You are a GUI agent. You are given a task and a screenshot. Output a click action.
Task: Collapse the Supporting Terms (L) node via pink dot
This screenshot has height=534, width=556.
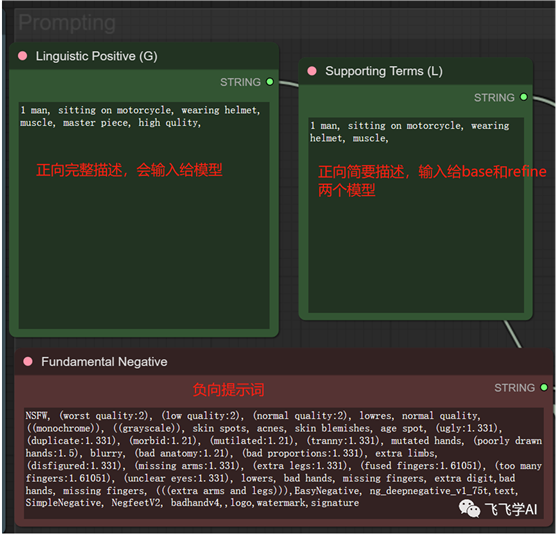point(312,71)
